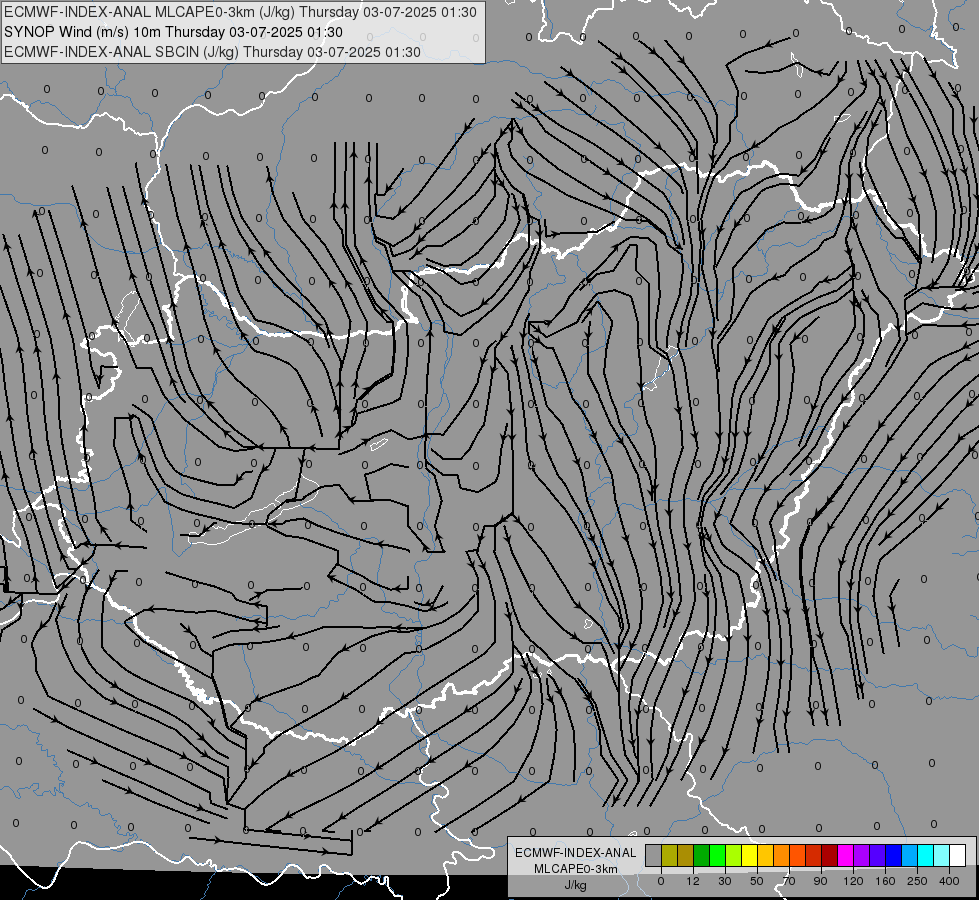Click the legend tick value 400
The width and height of the screenshot is (979, 900).
[x=949, y=881]
